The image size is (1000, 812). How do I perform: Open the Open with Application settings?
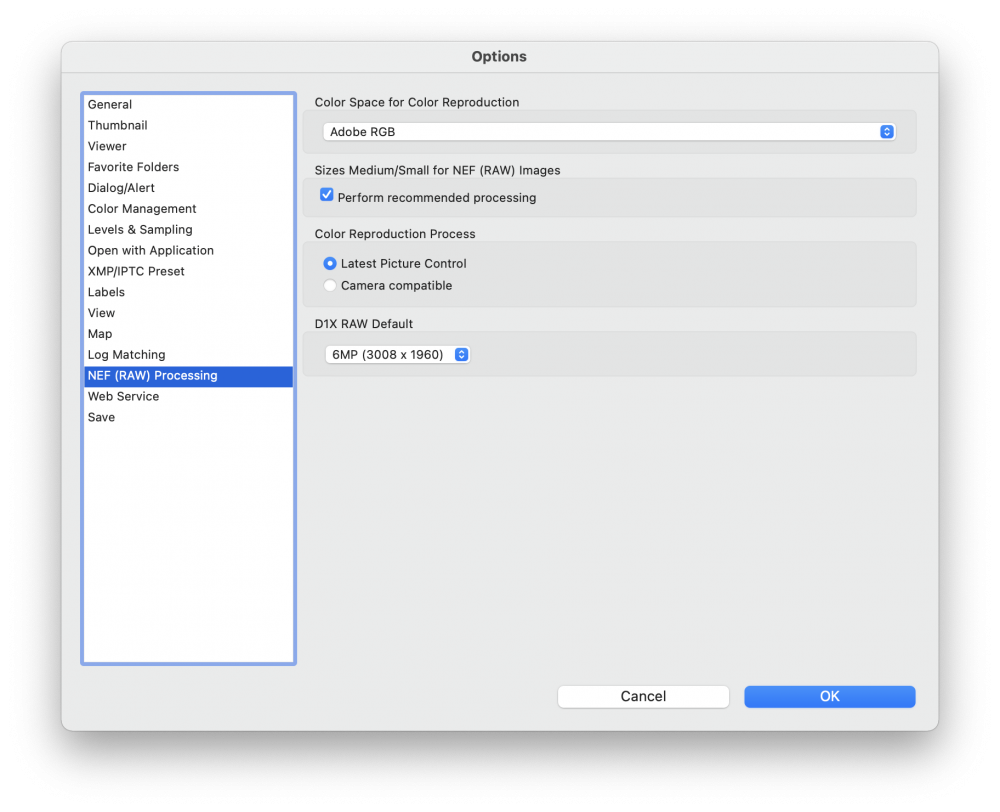[x=188, y=251]
